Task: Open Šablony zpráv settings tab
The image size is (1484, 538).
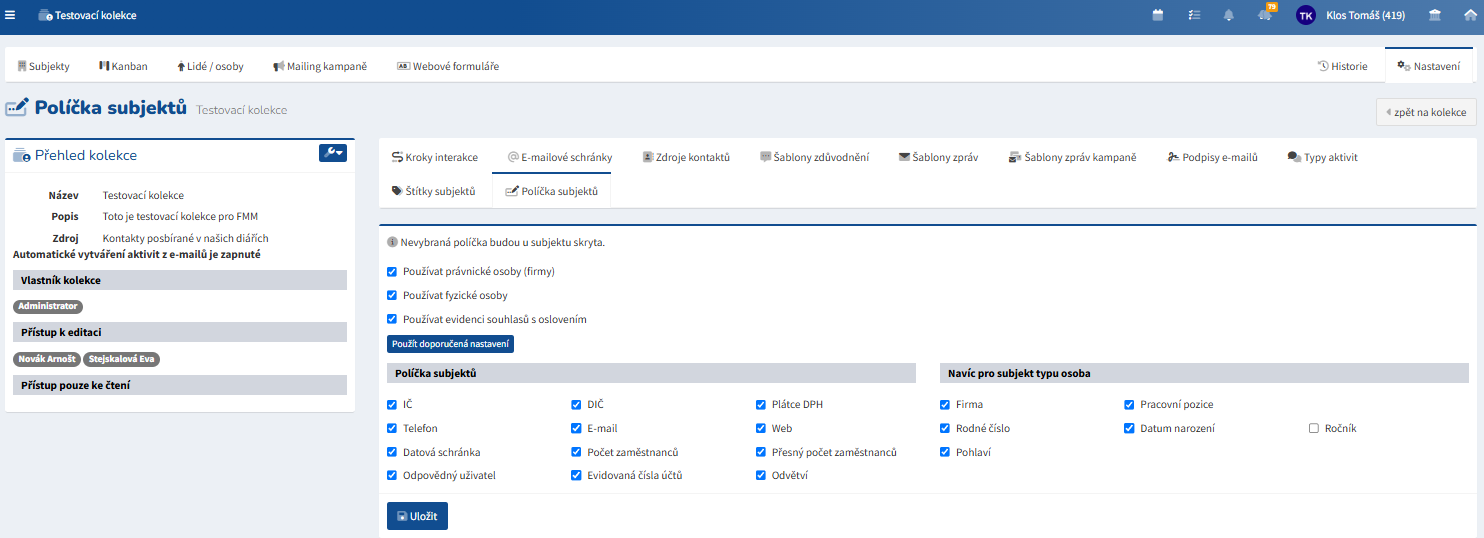Action: [938, 157]
